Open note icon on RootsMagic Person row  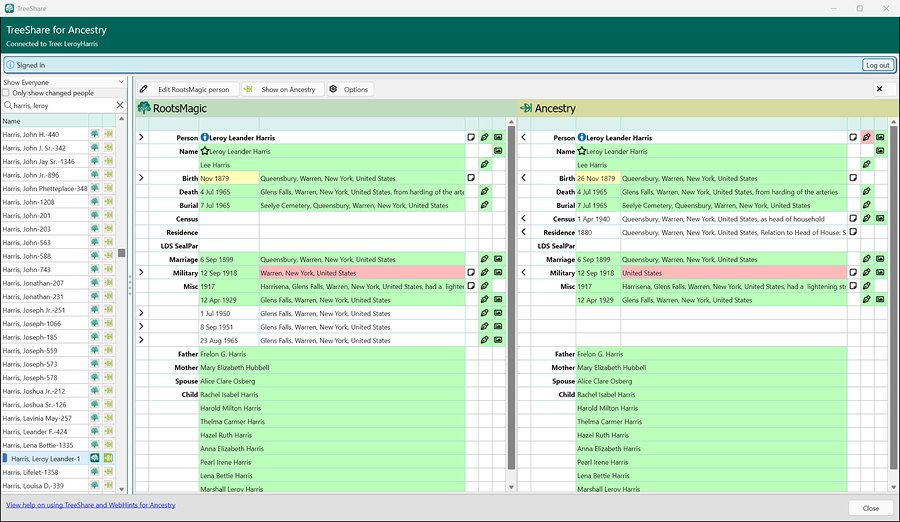tap(471, 137)
